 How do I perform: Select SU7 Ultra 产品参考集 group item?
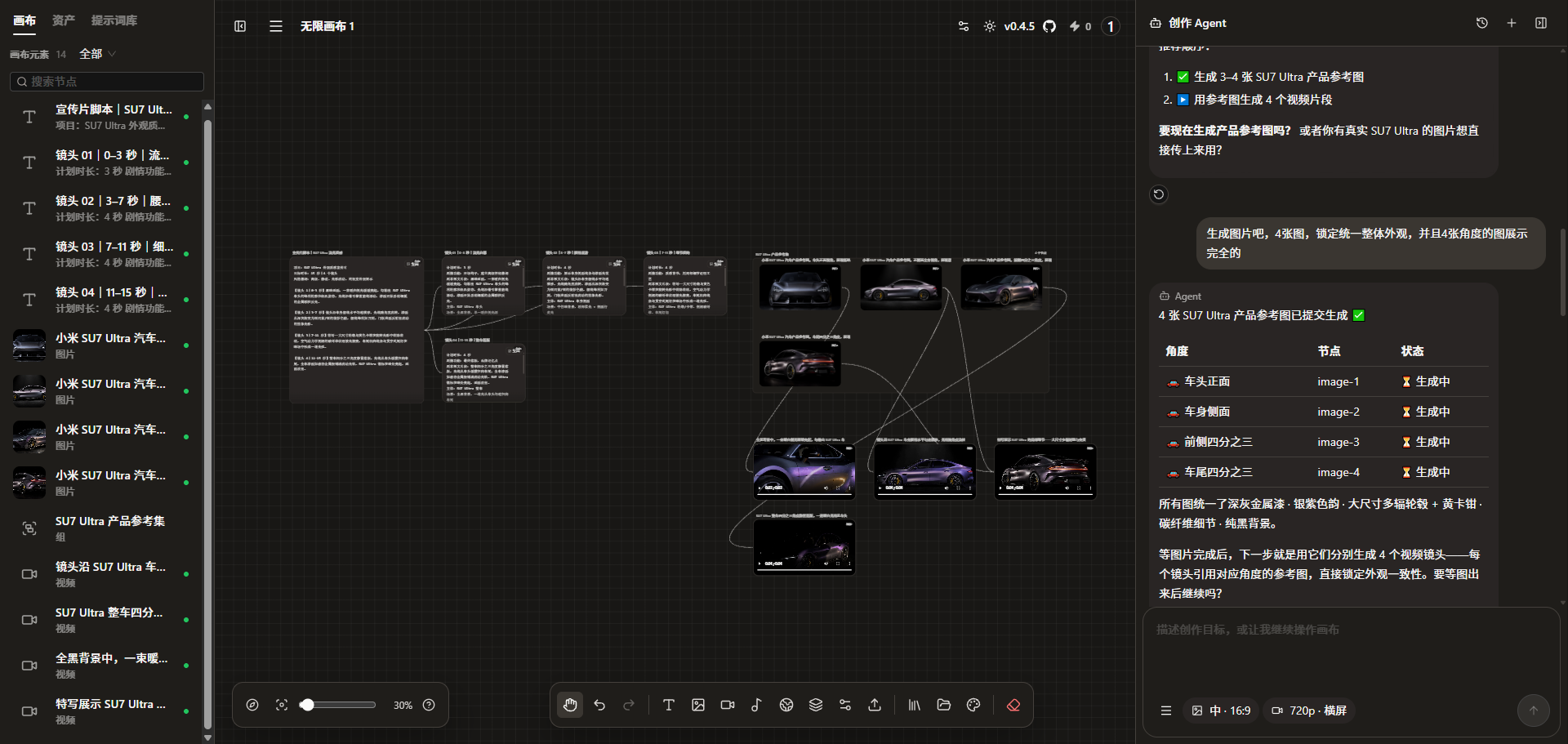point(100,528)
